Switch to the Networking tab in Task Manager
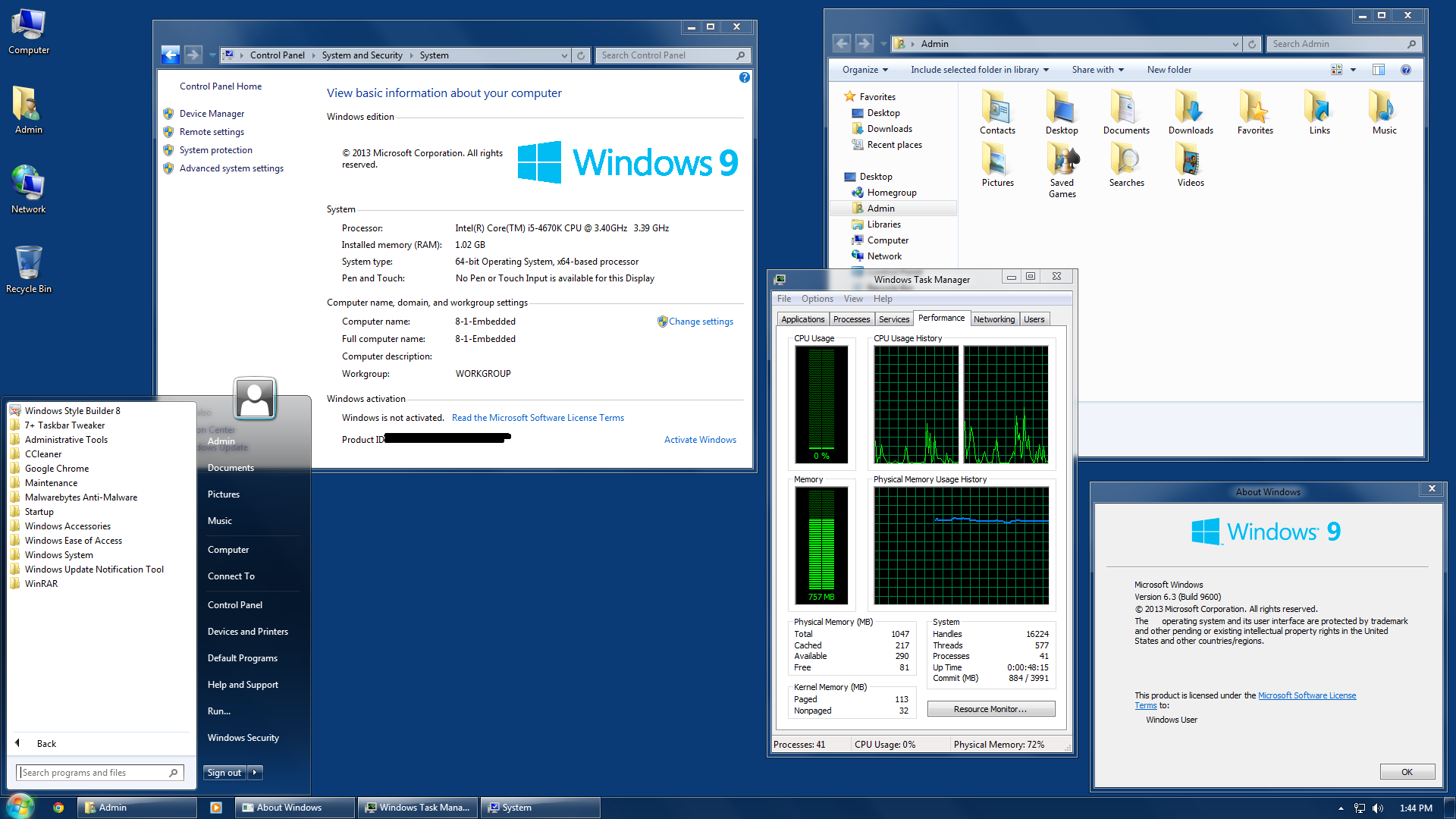 tap(994, 319)
